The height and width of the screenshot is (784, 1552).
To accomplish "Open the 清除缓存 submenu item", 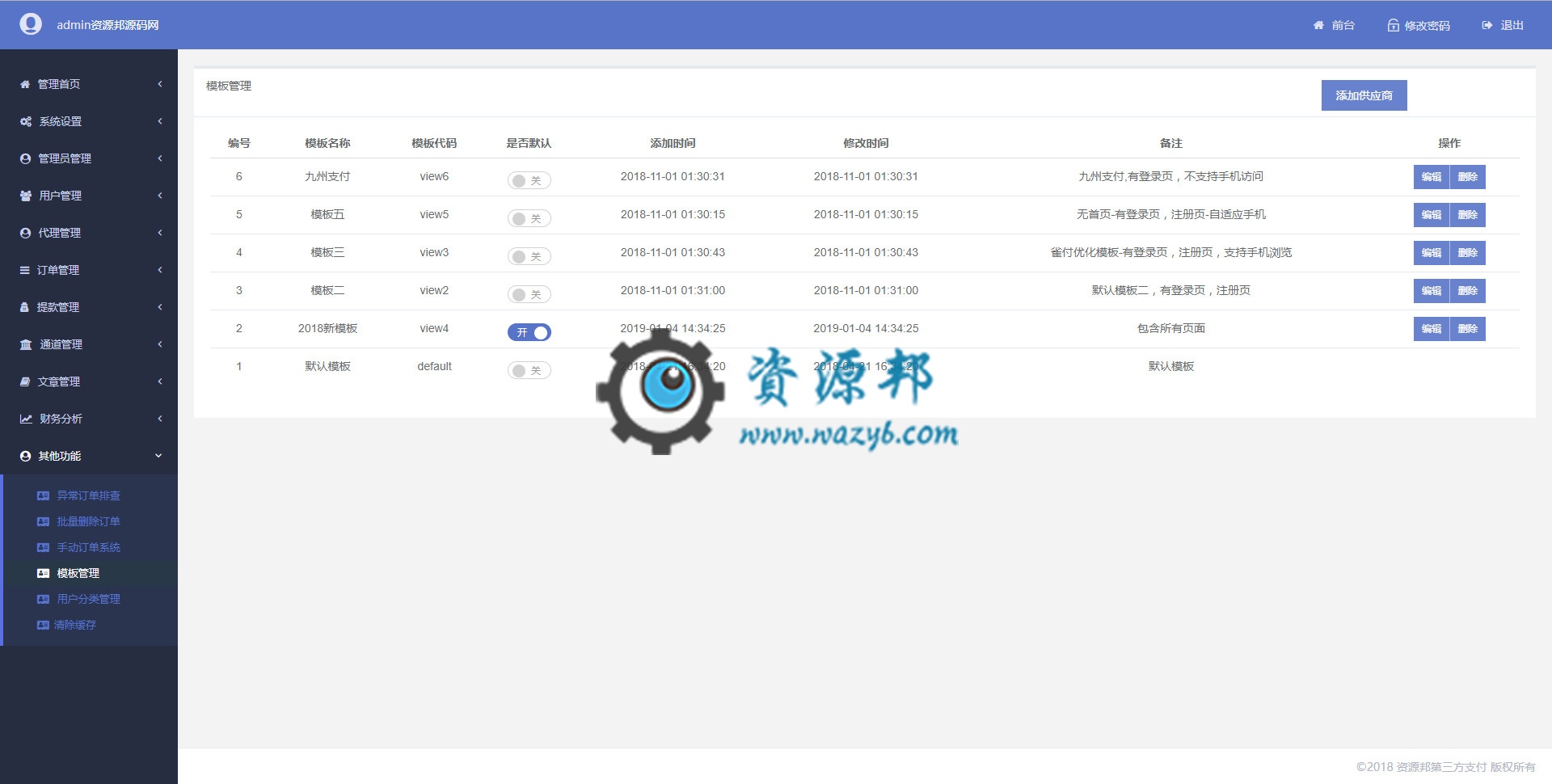I will 75,625.
